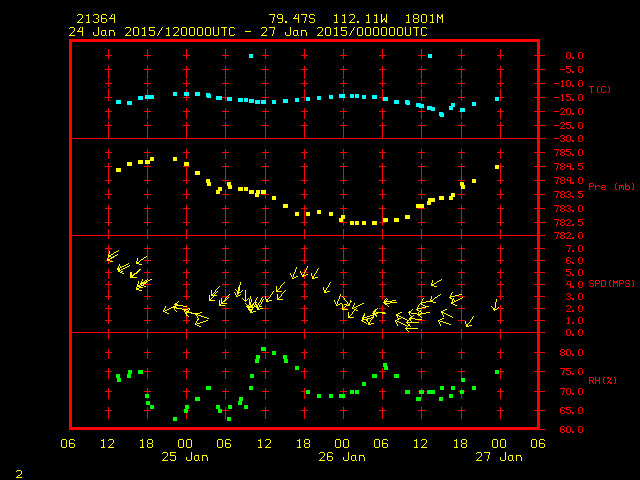
Task: Click the -15.0 temperature tick value
Action: [569, 98]
